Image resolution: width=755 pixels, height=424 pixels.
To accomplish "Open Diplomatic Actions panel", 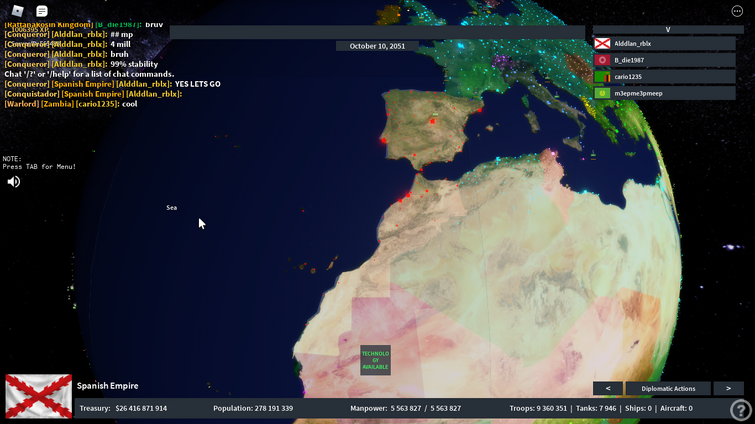I will click(x=668, y=388).
